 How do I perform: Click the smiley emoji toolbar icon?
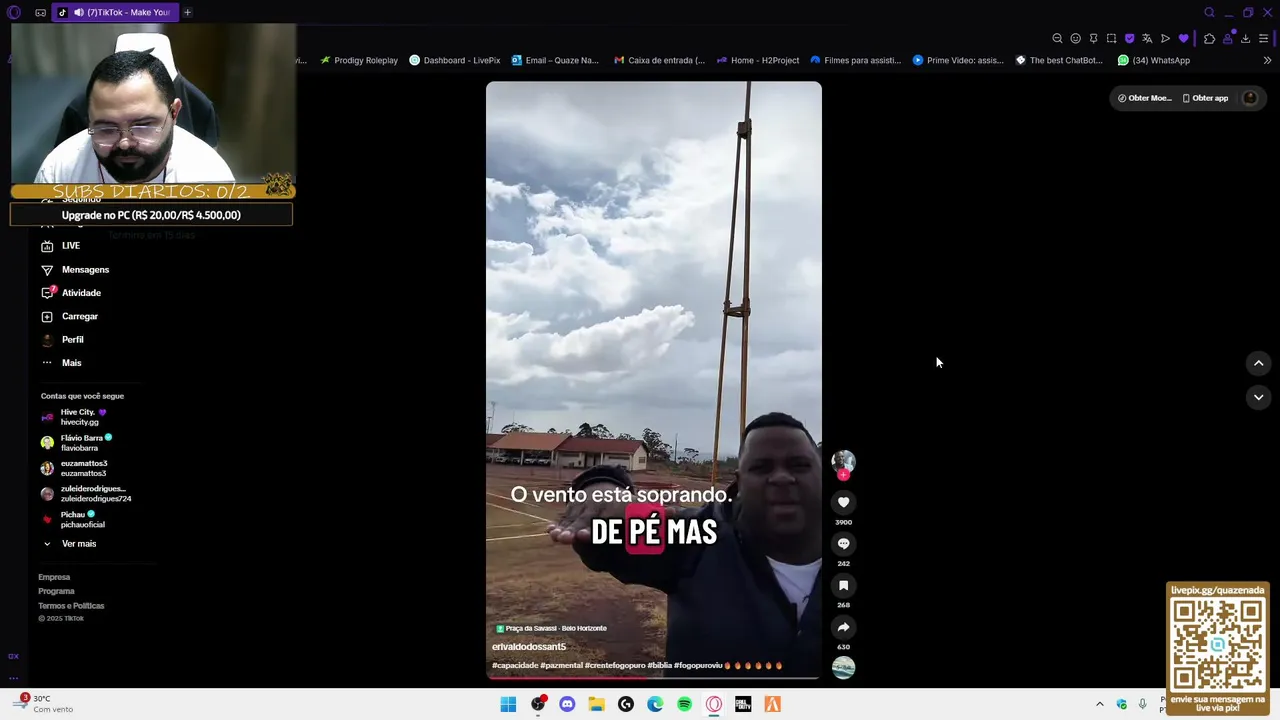pos(1075,38)
